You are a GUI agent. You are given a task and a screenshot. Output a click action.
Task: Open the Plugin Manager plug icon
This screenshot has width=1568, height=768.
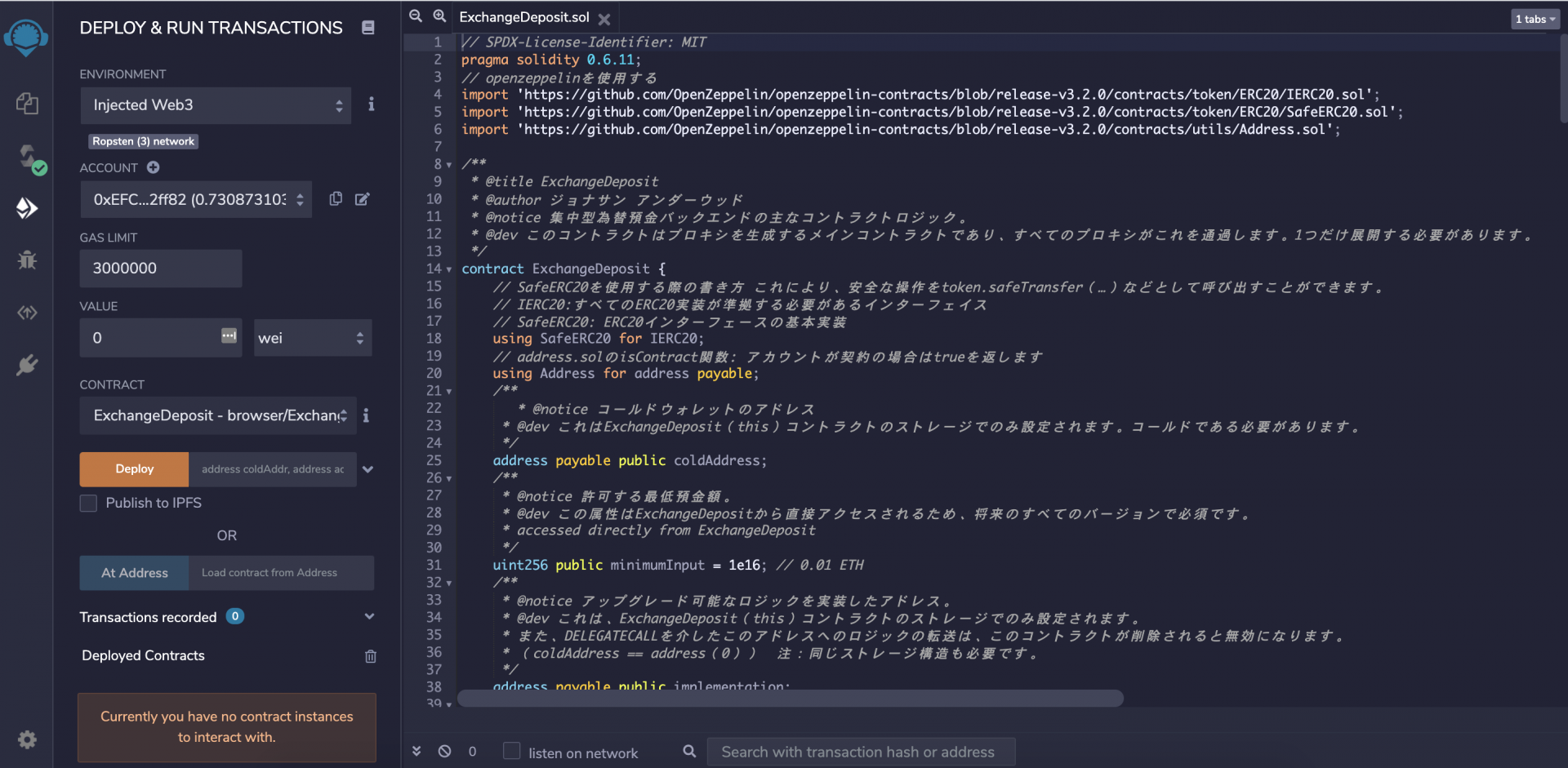tap(27, 365)
